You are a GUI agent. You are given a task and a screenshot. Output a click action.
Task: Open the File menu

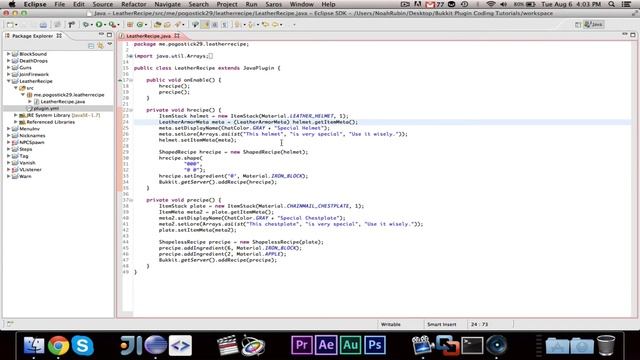[x=60, y=4]
